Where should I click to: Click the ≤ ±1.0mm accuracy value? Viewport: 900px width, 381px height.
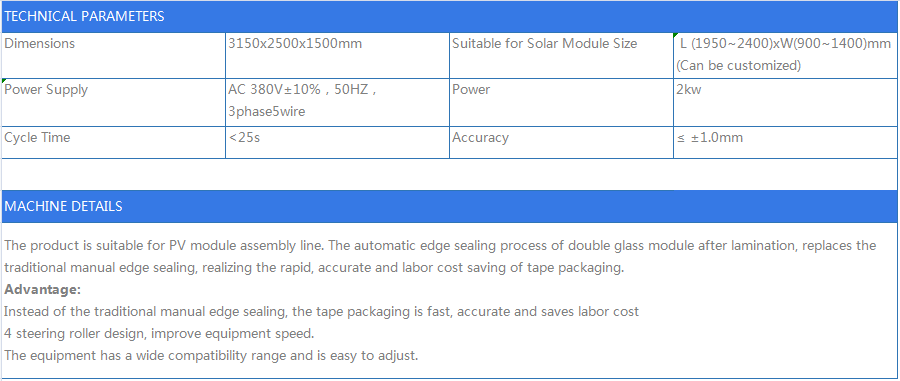[x=710, y=138]
